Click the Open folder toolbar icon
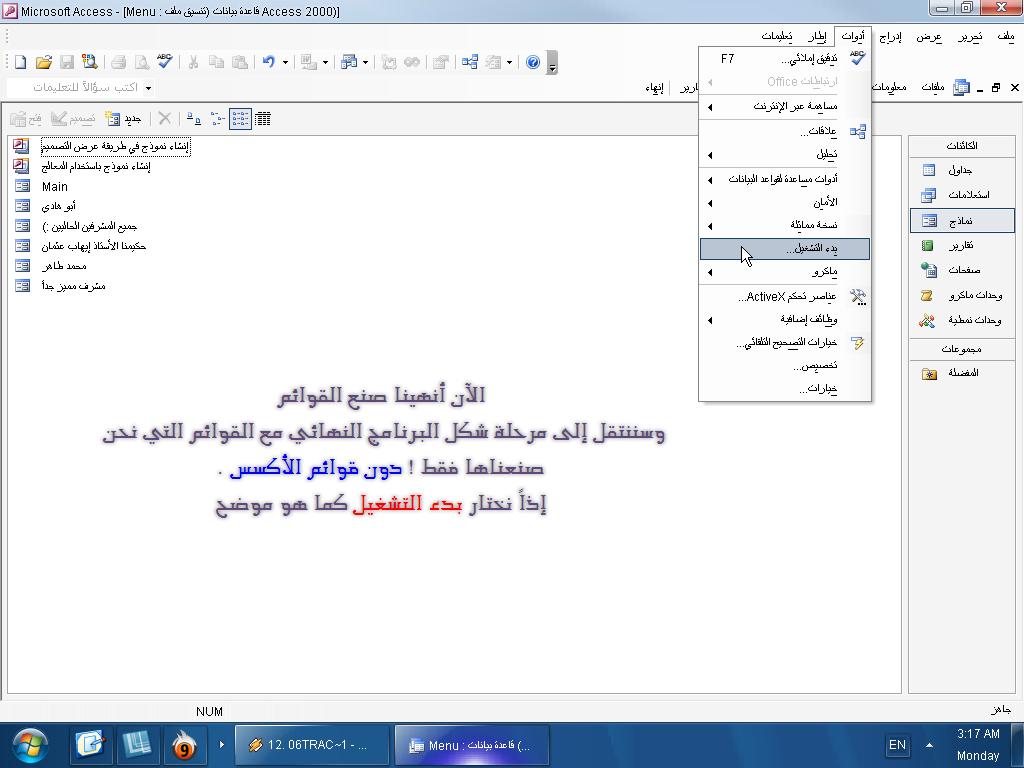 click(x=43, y=62)
